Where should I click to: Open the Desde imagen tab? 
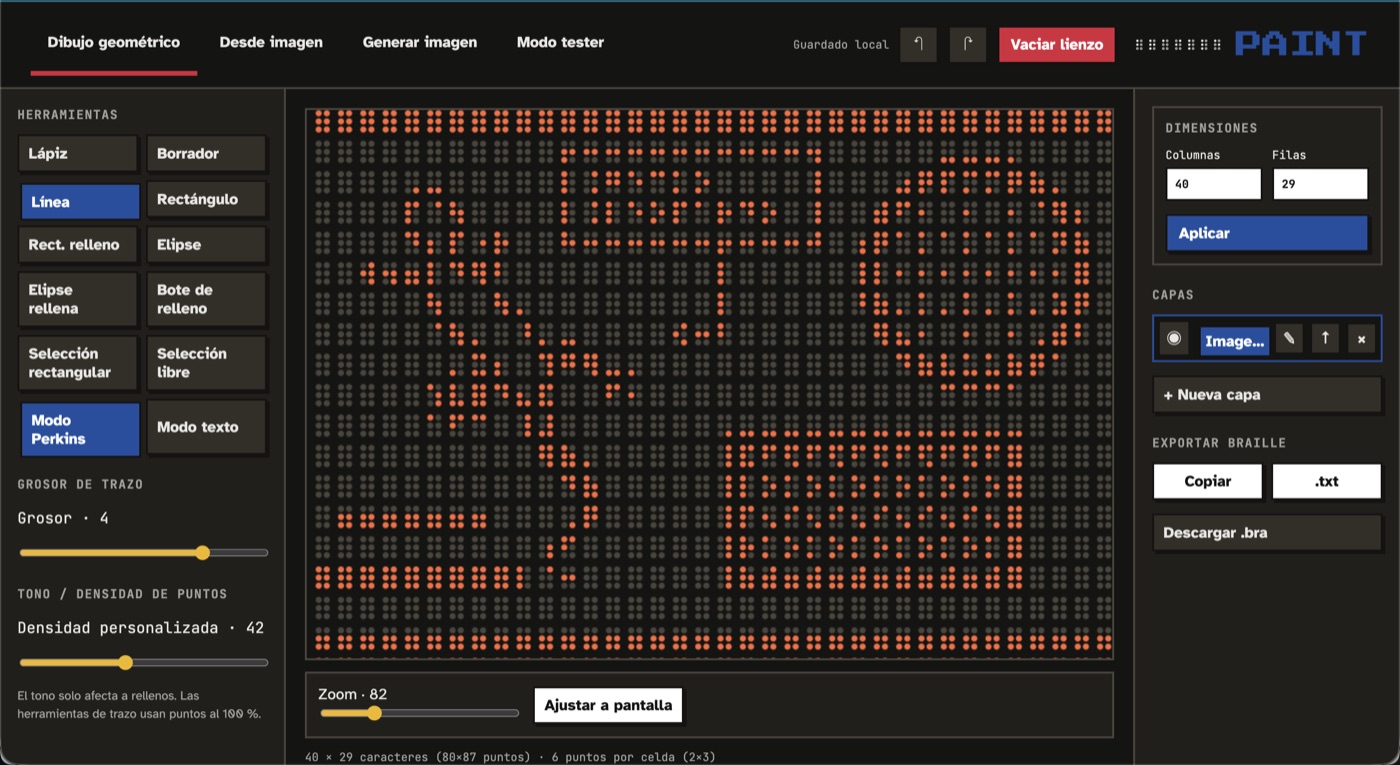point(271,42)
